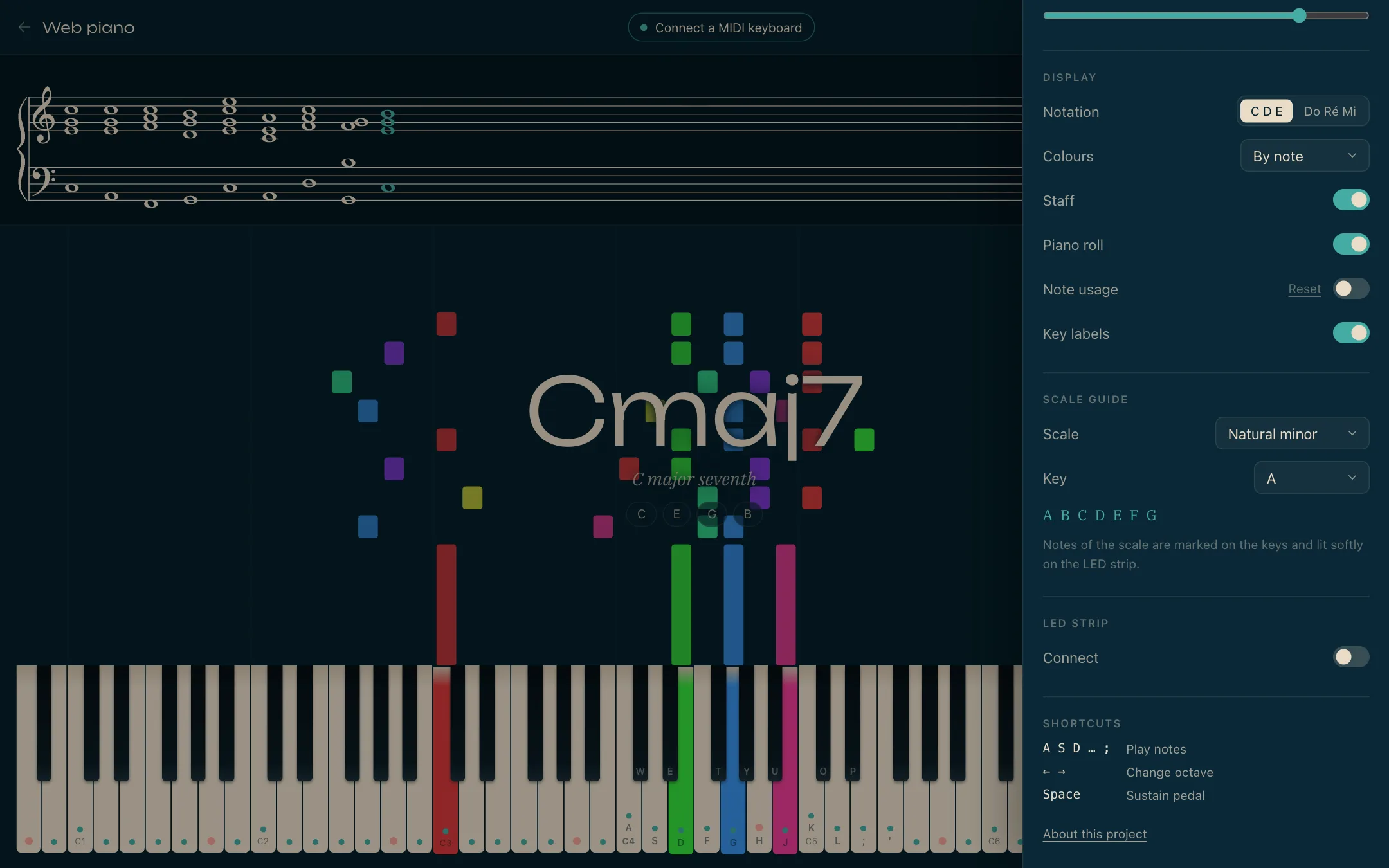Screen dimensions: 1389x868
Task: Click the B note chip under C major seventh
Action: [747, 514]
